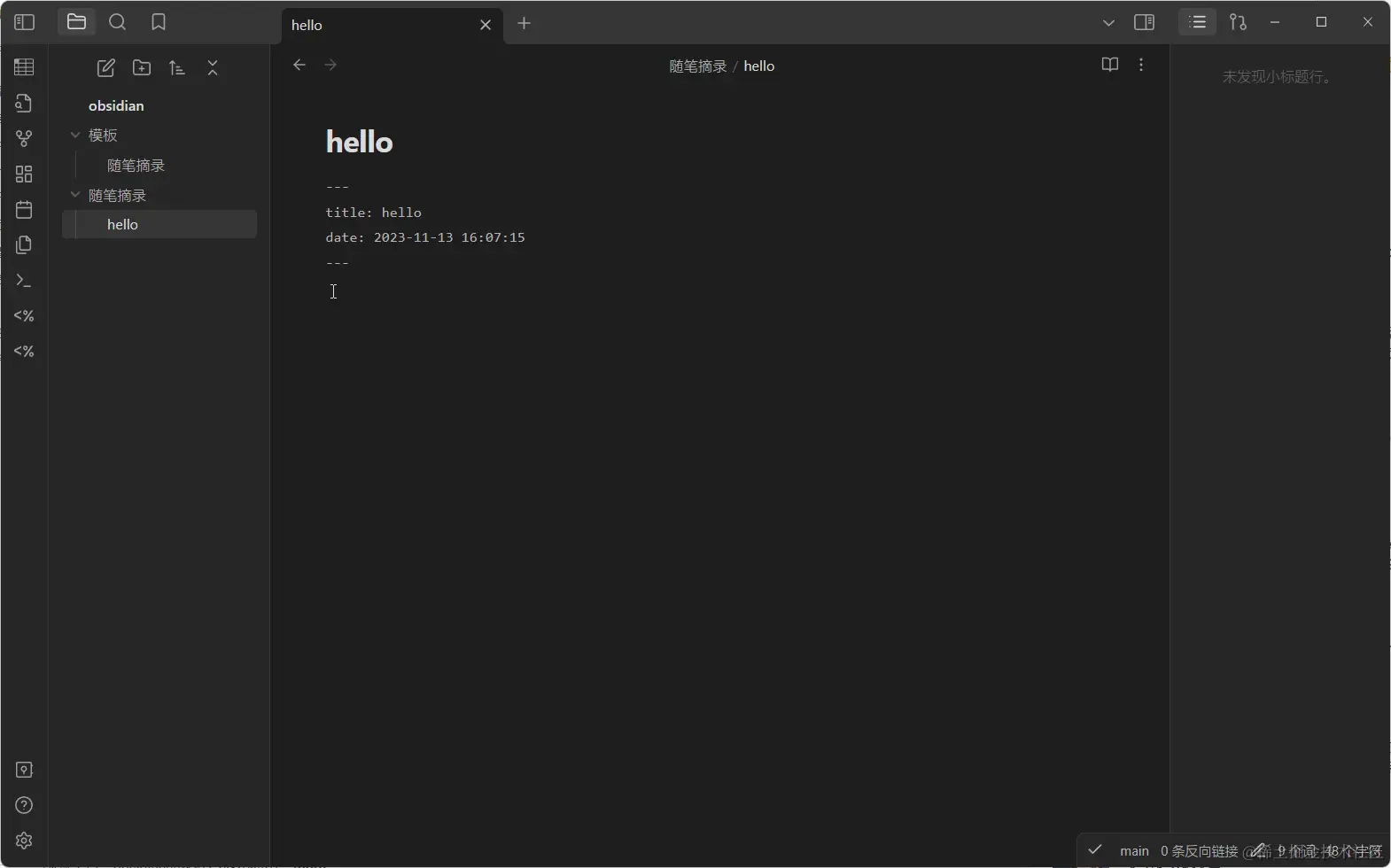The height and width of the screenshot is (868, 1391).
Task: Toggle the right sidebar
Action: tap(1144, 22)
